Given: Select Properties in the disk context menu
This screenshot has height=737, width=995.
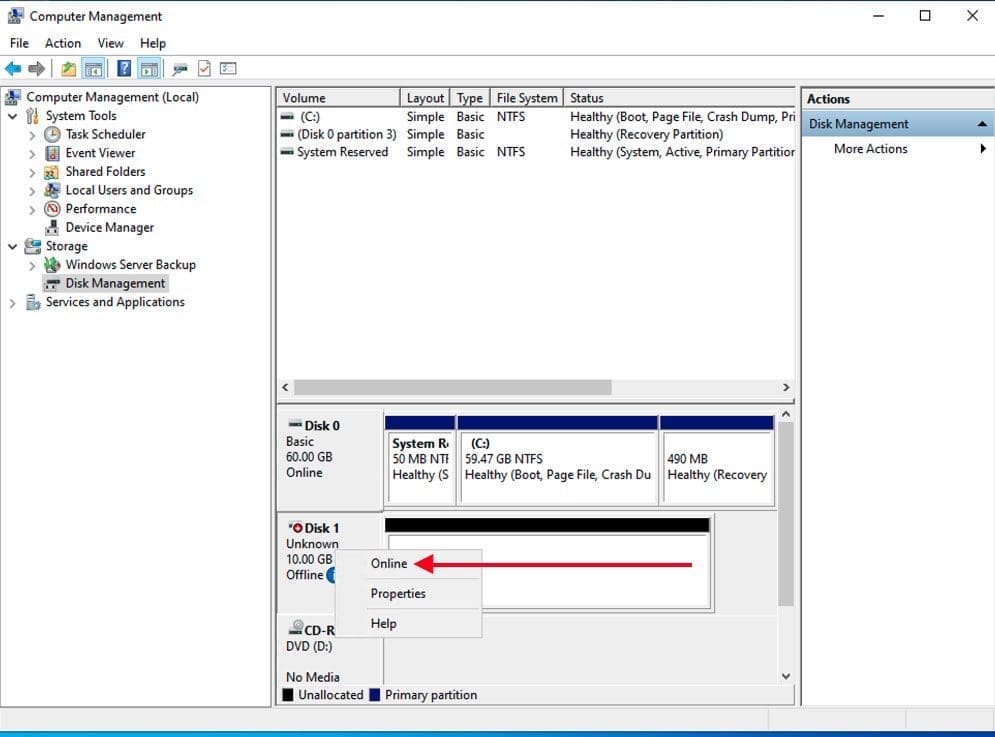Looking at the screenshot, I should (x=398, y=593).
